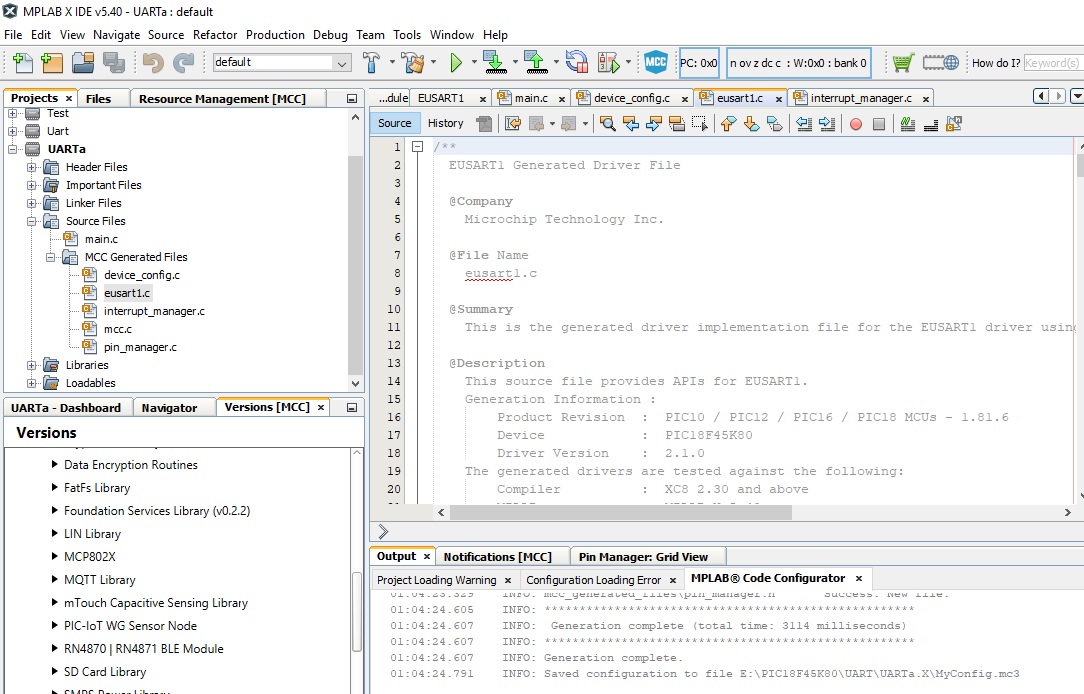Open dropdown arrow next to Build hammer
The image size is (1084, 694).
392,62
